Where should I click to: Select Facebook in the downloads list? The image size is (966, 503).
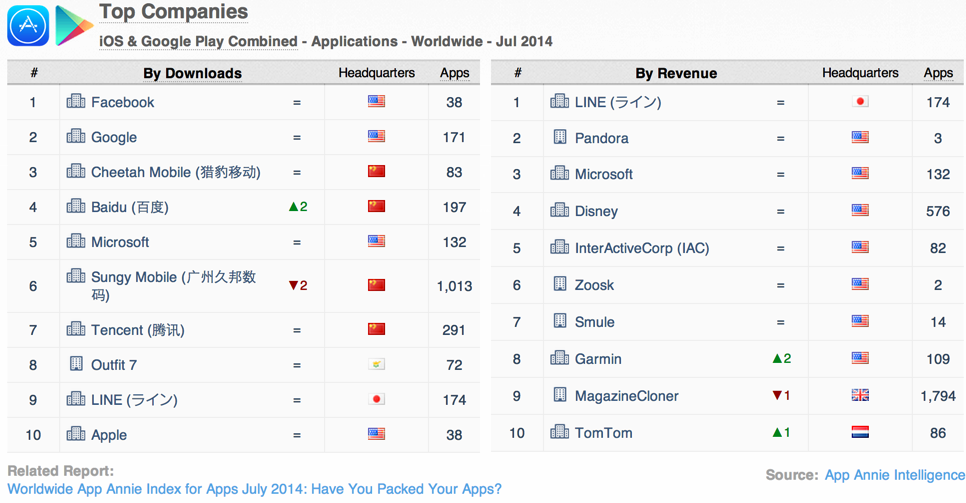(x=123, y=102)
